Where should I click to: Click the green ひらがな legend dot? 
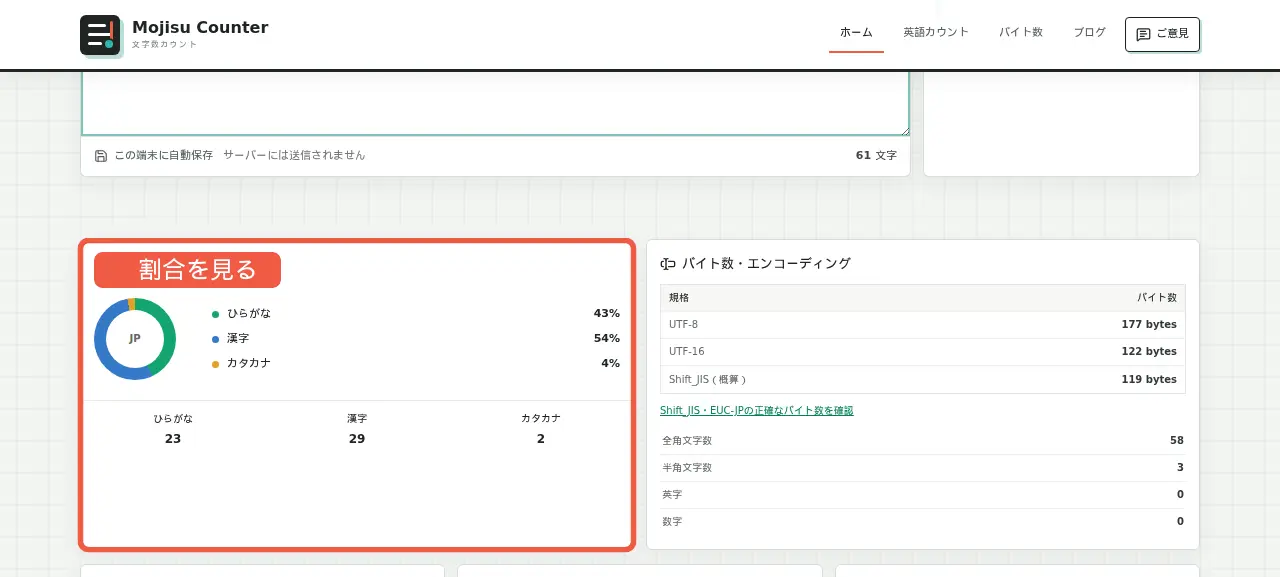point(215,314)
